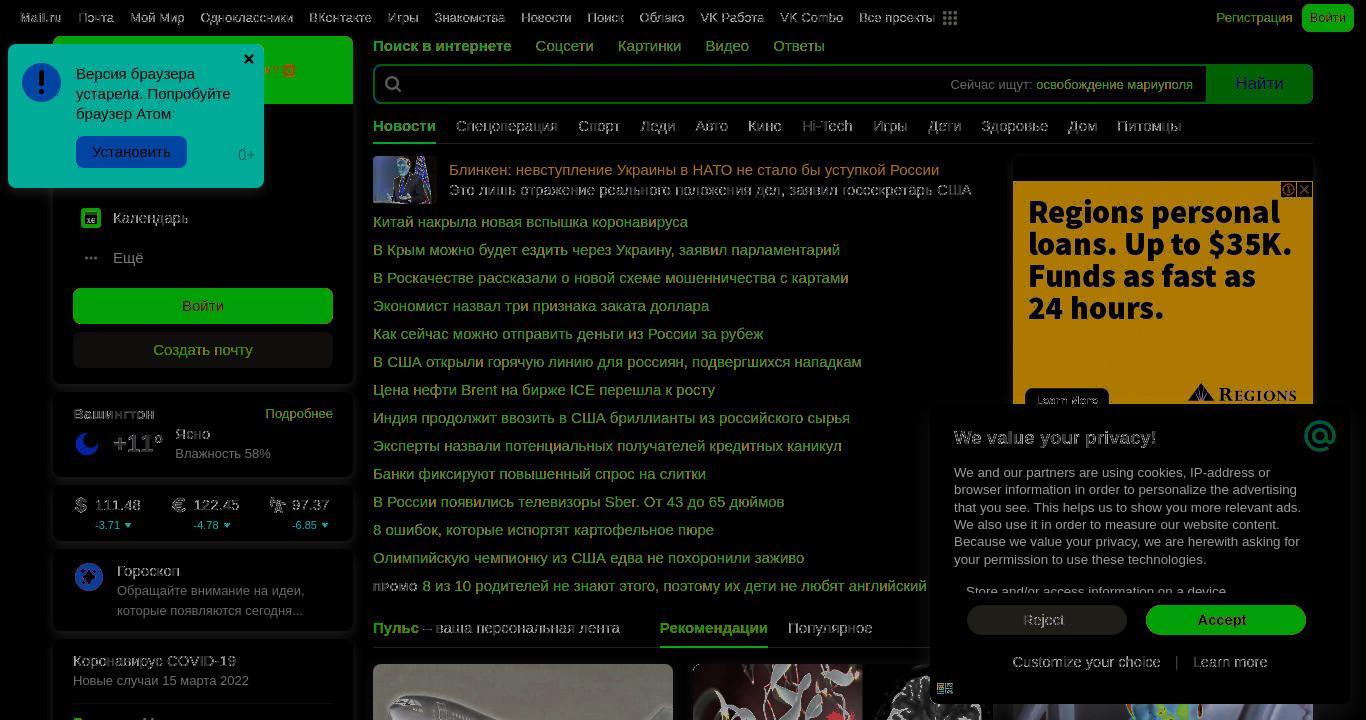The image size is (1366, 720).
Task: Reject the privacy cookies
Action: (x=1047, y=620)
